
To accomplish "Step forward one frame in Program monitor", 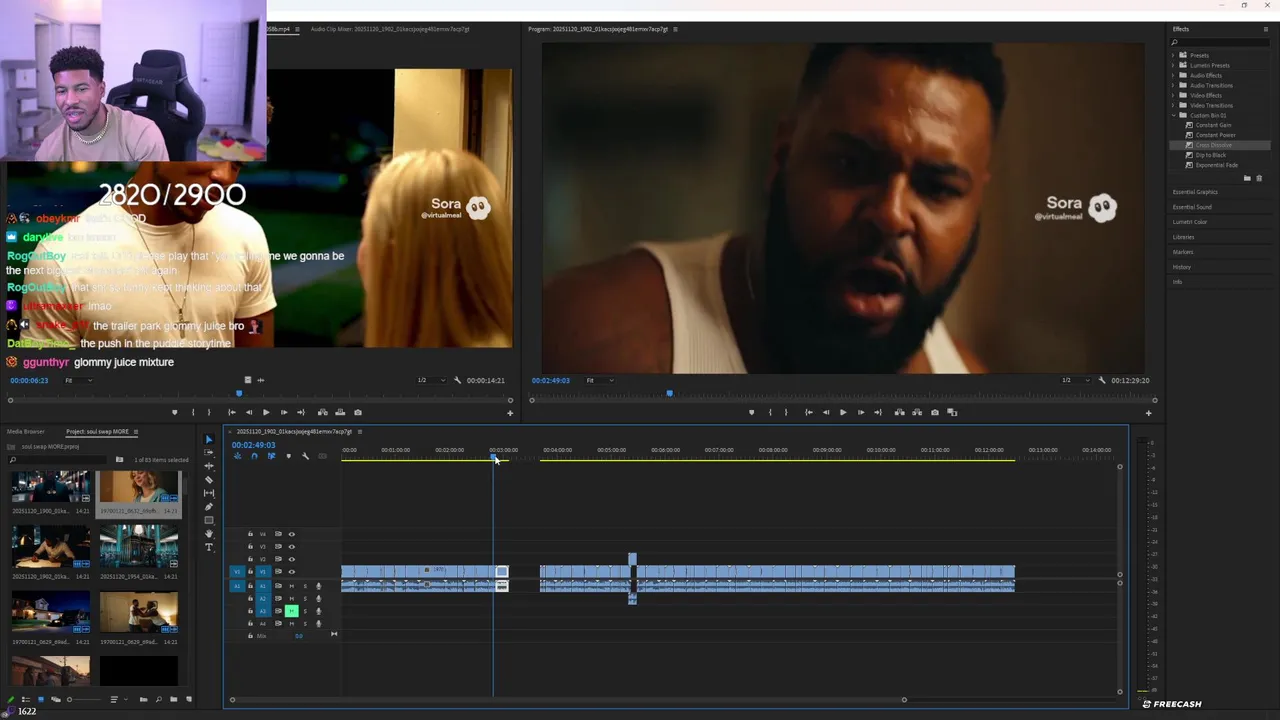I will [x=861, y=412].
